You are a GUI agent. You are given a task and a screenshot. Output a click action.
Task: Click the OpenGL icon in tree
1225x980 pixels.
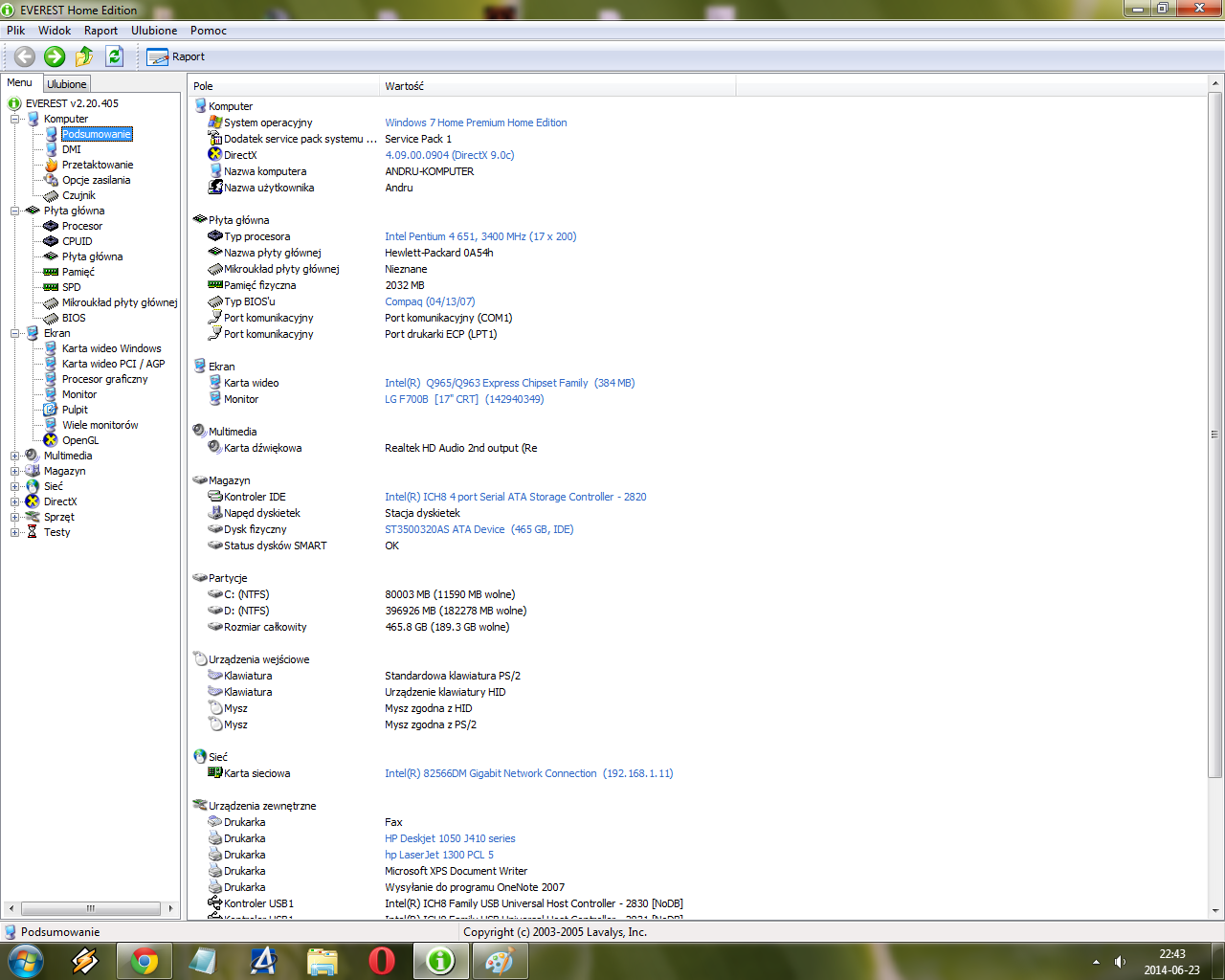[x=51, y=440]
